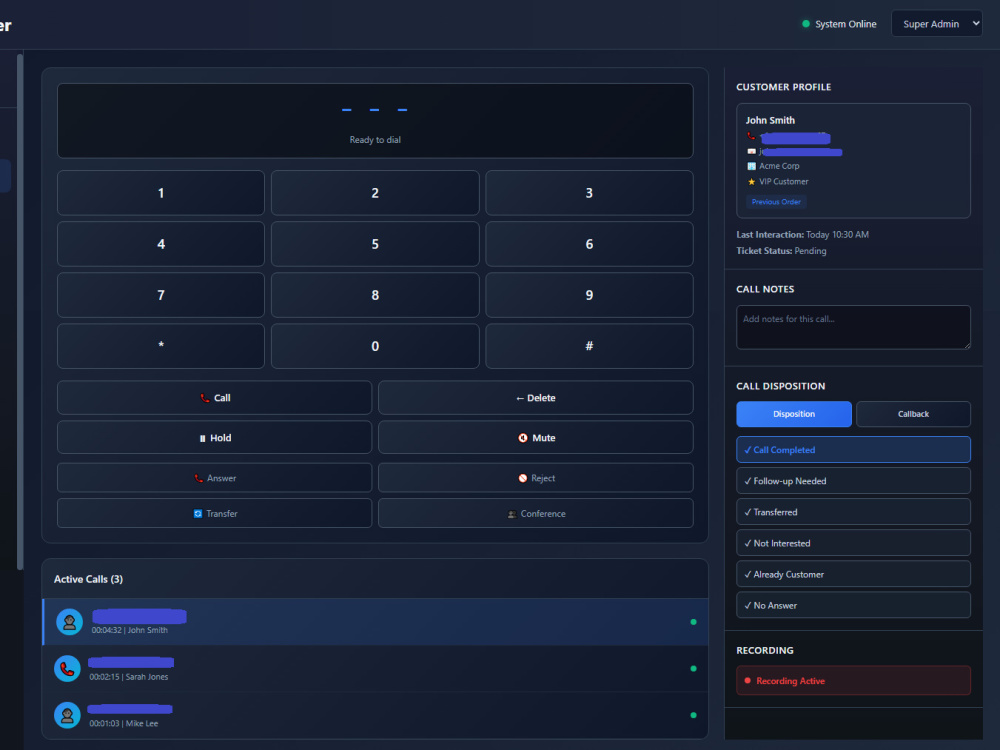1000x750 pixels.
Task: Click the Delete button label
Action: [536, 398]
